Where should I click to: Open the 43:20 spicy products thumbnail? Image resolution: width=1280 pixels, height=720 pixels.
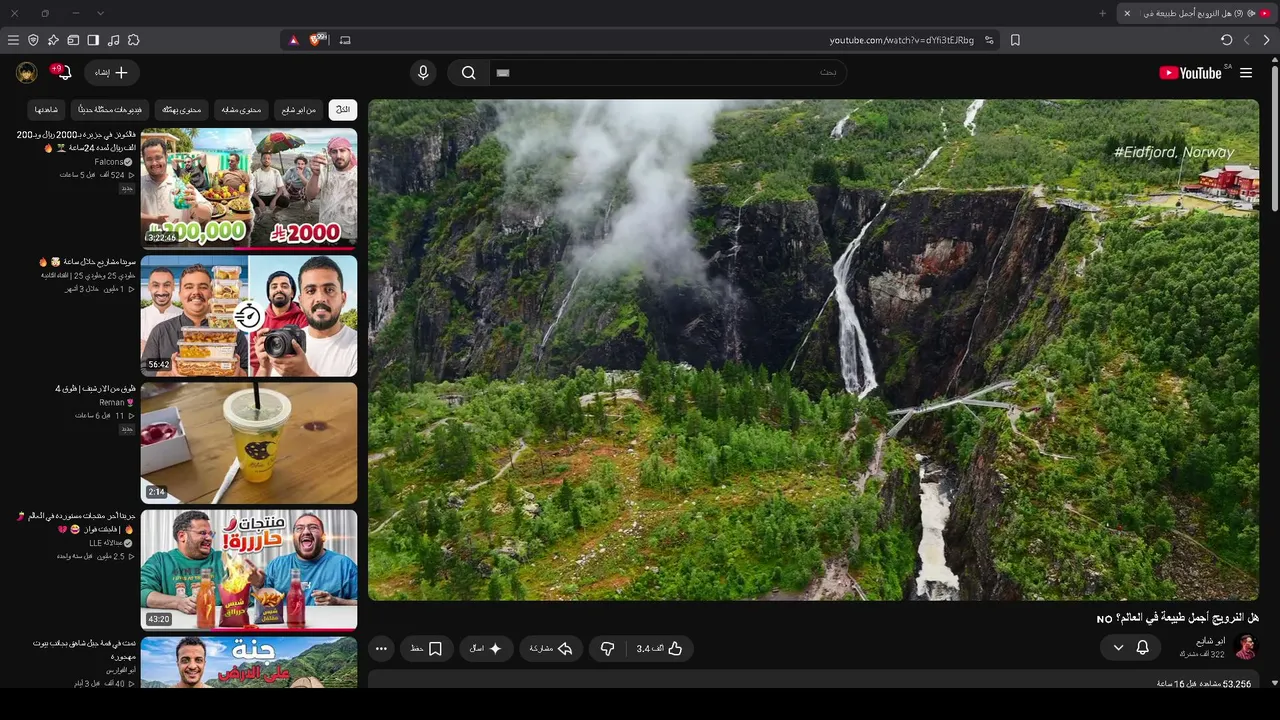point(249,570)
